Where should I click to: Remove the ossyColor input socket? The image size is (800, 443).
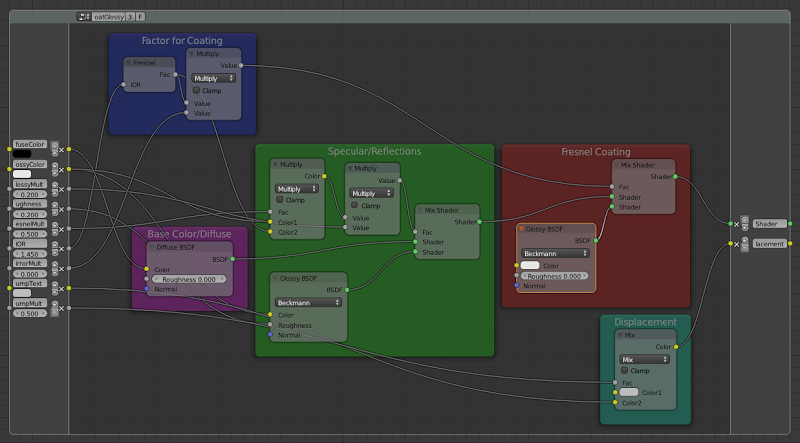[62, 169]
